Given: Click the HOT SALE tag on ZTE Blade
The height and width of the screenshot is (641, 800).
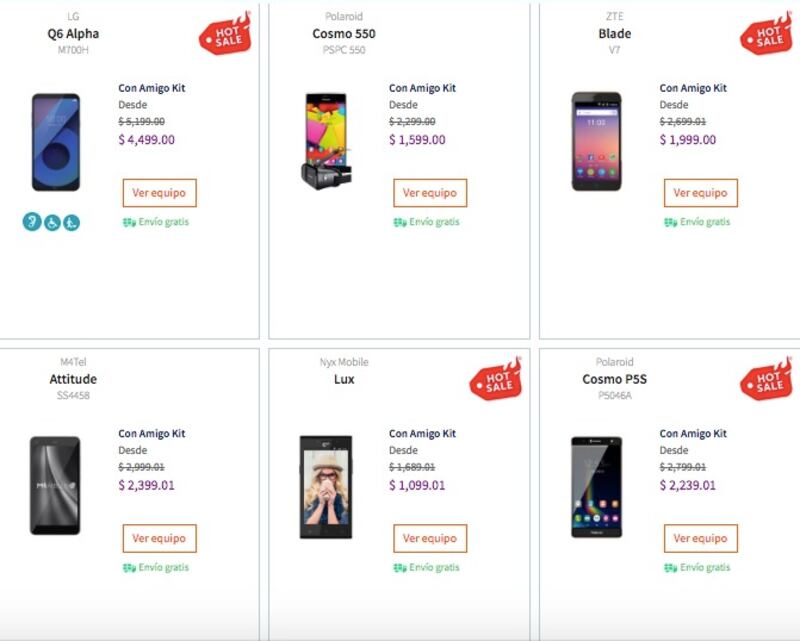Looking at the screenshot, I should (766, 34).
